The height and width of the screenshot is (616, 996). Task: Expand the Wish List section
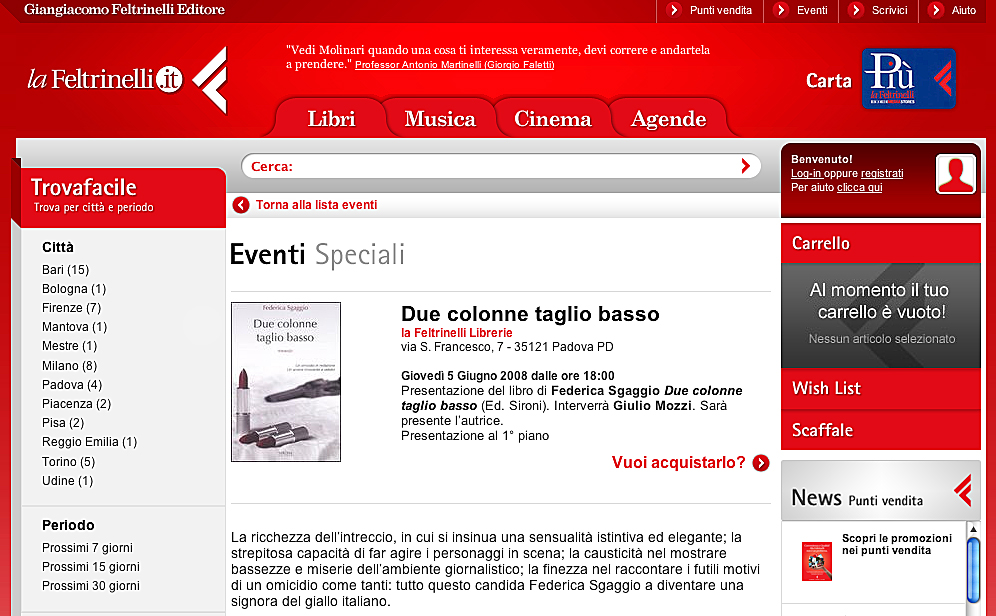(x=826, y=388)
